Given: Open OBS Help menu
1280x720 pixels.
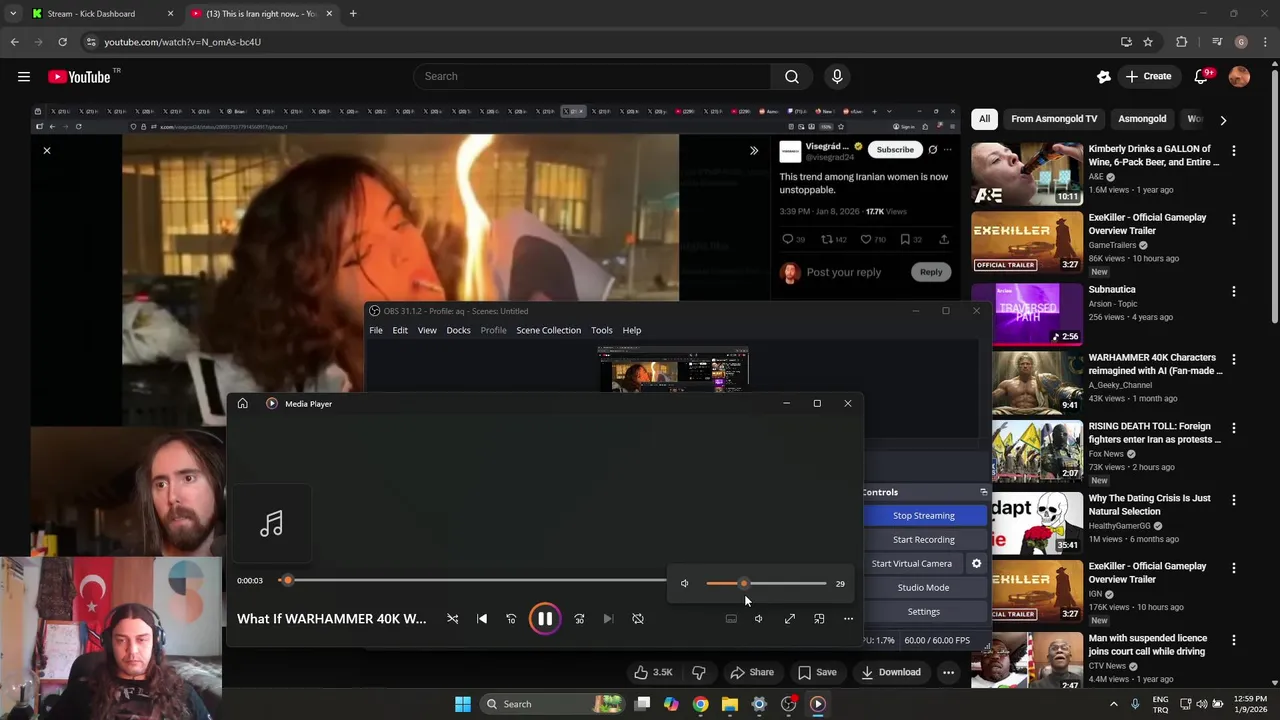Looking at the screenshot, I should 632,330.
